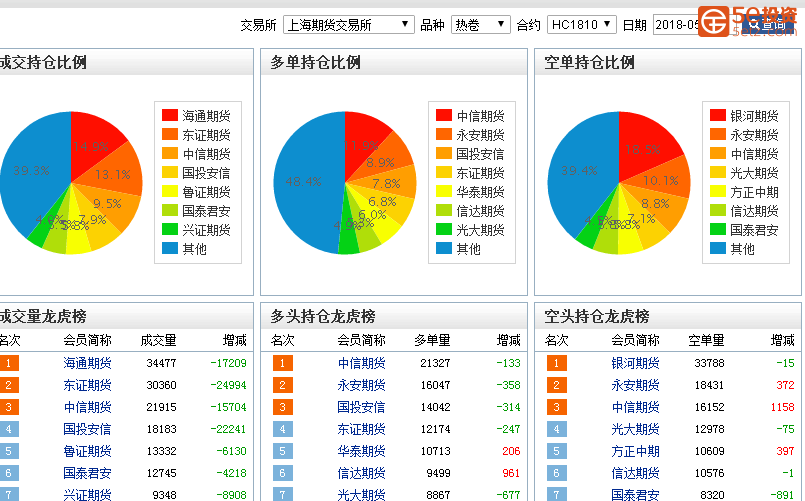Click rank 5 badge in 多头持仓龙虎榜
The height and width of the screenshot is (501, 805).
pyautogui.click(x=283, y=451)
